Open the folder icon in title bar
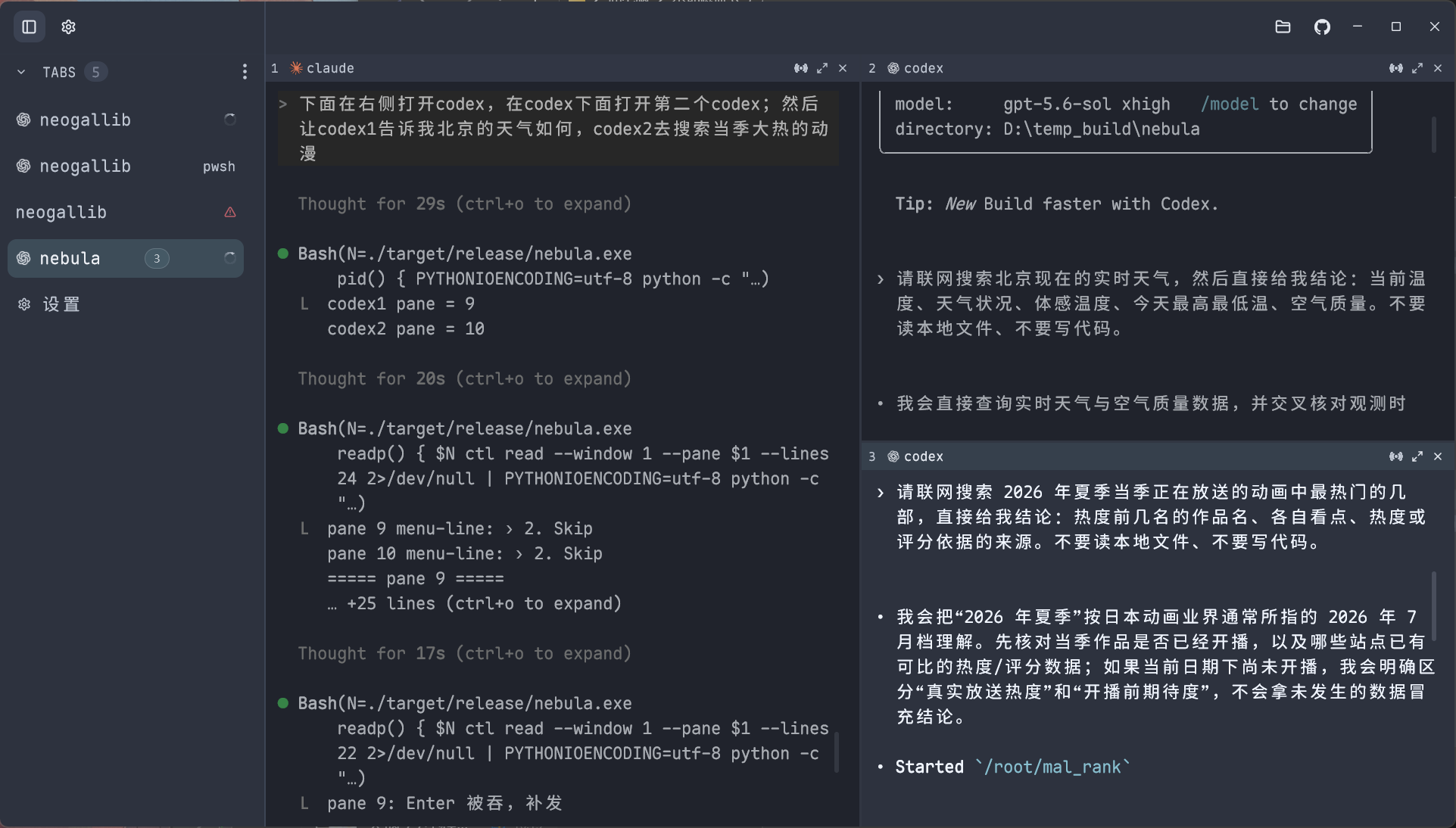The image size is (1456, 828). 1283,26
